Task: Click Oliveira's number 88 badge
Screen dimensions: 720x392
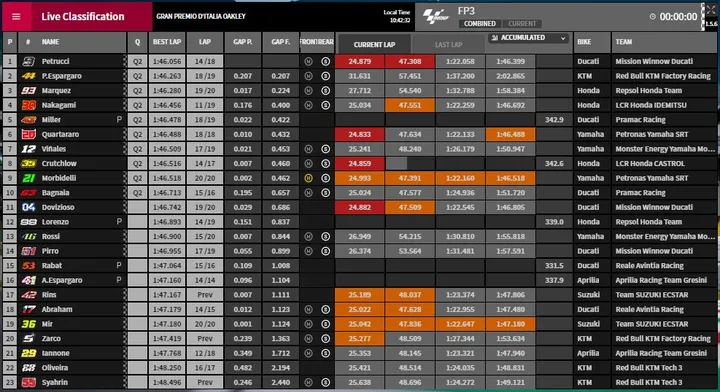Action: pos(28,368)
